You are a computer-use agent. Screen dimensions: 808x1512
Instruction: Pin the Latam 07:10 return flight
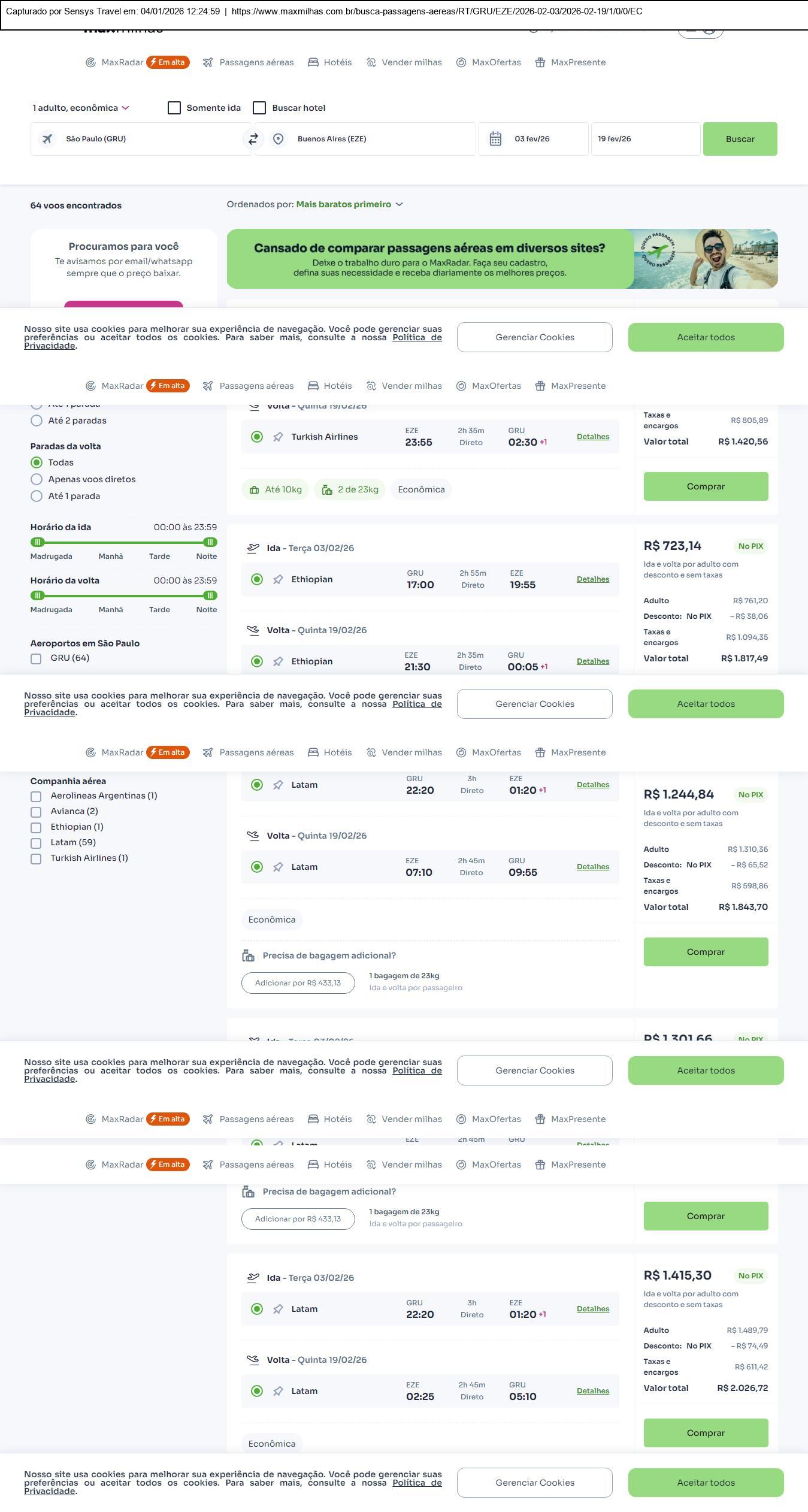pyautogui.click(x=278, y=867)
